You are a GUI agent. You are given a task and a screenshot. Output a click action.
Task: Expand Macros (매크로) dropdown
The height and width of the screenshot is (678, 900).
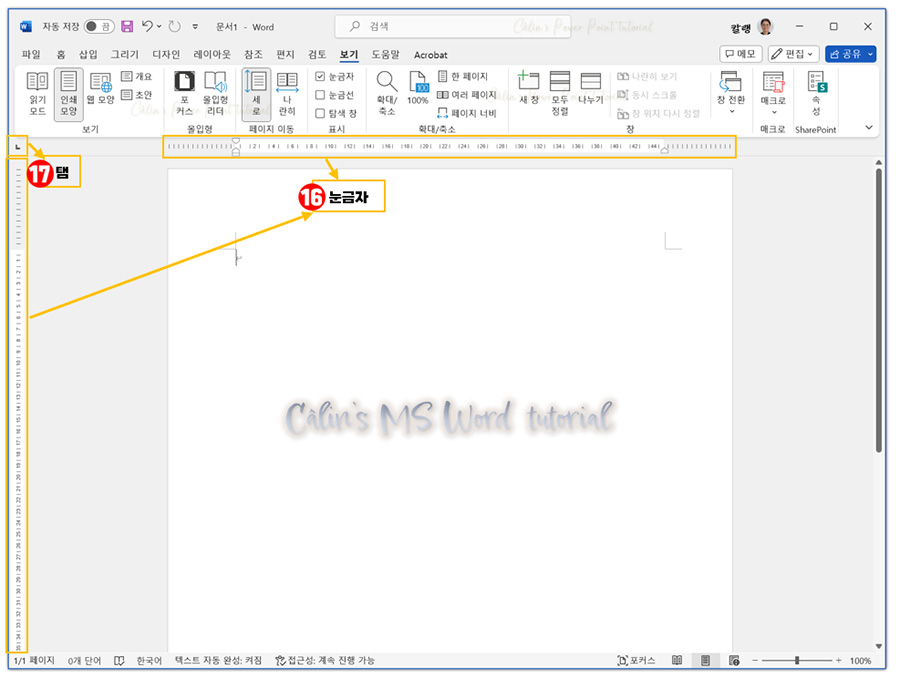[x=774, y=113]
